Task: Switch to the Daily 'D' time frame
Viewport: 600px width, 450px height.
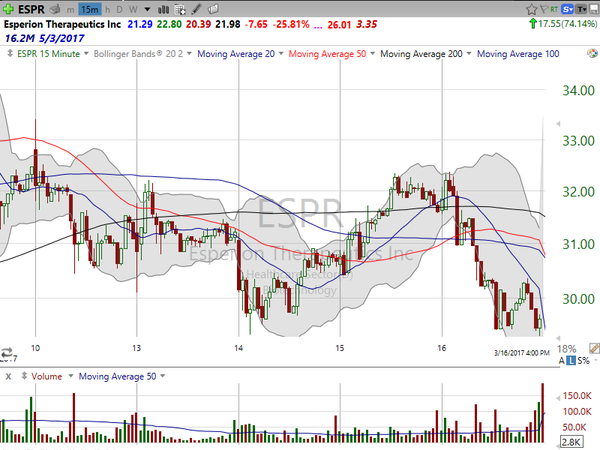Action: coord(119,10)
